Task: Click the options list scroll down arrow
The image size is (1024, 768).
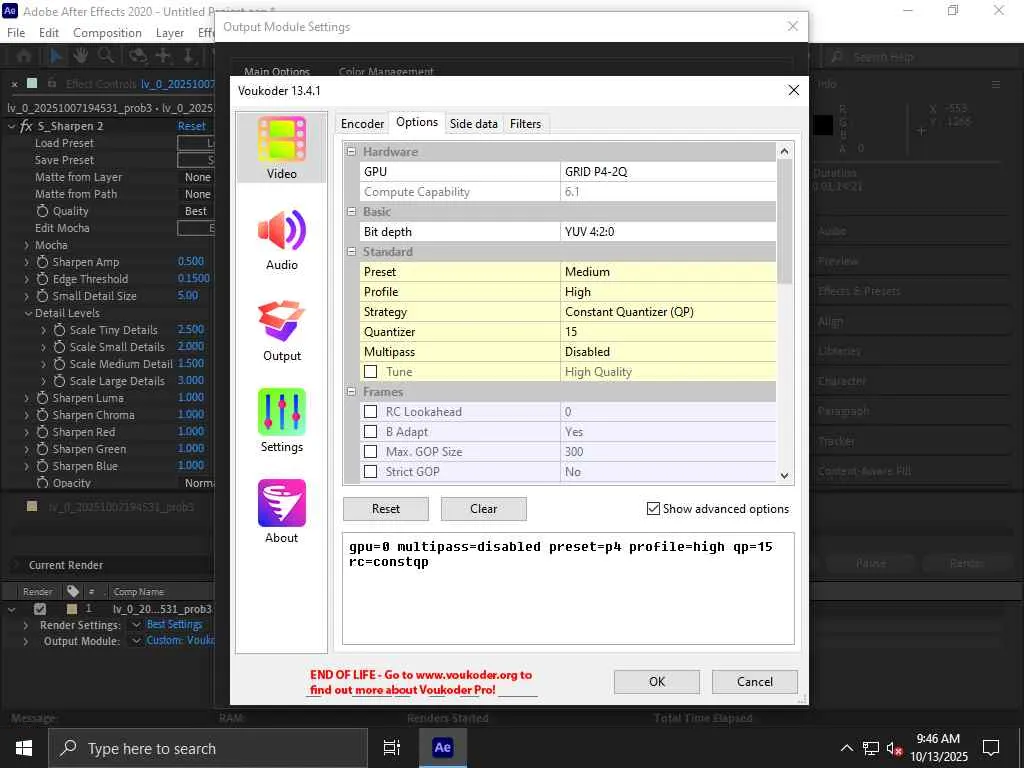Action: pyautogui.click(x=785, y=475)
